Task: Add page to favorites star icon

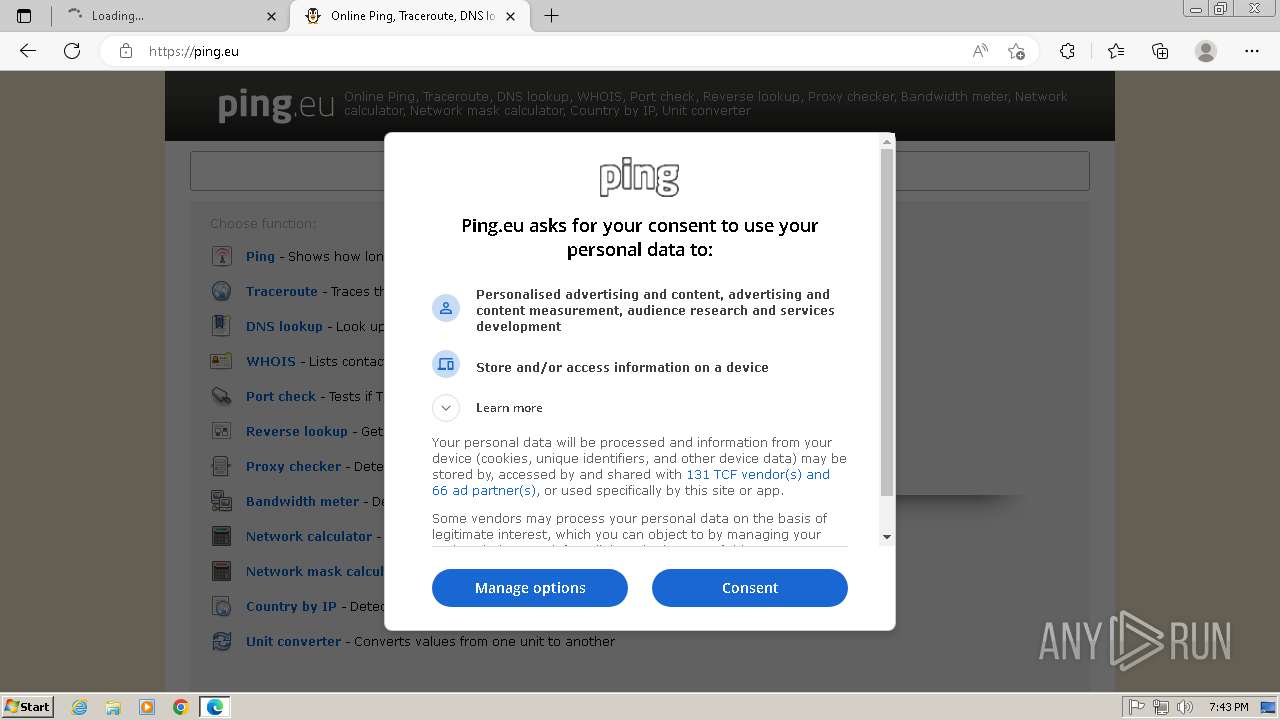Action: [x=1017, y=51]
